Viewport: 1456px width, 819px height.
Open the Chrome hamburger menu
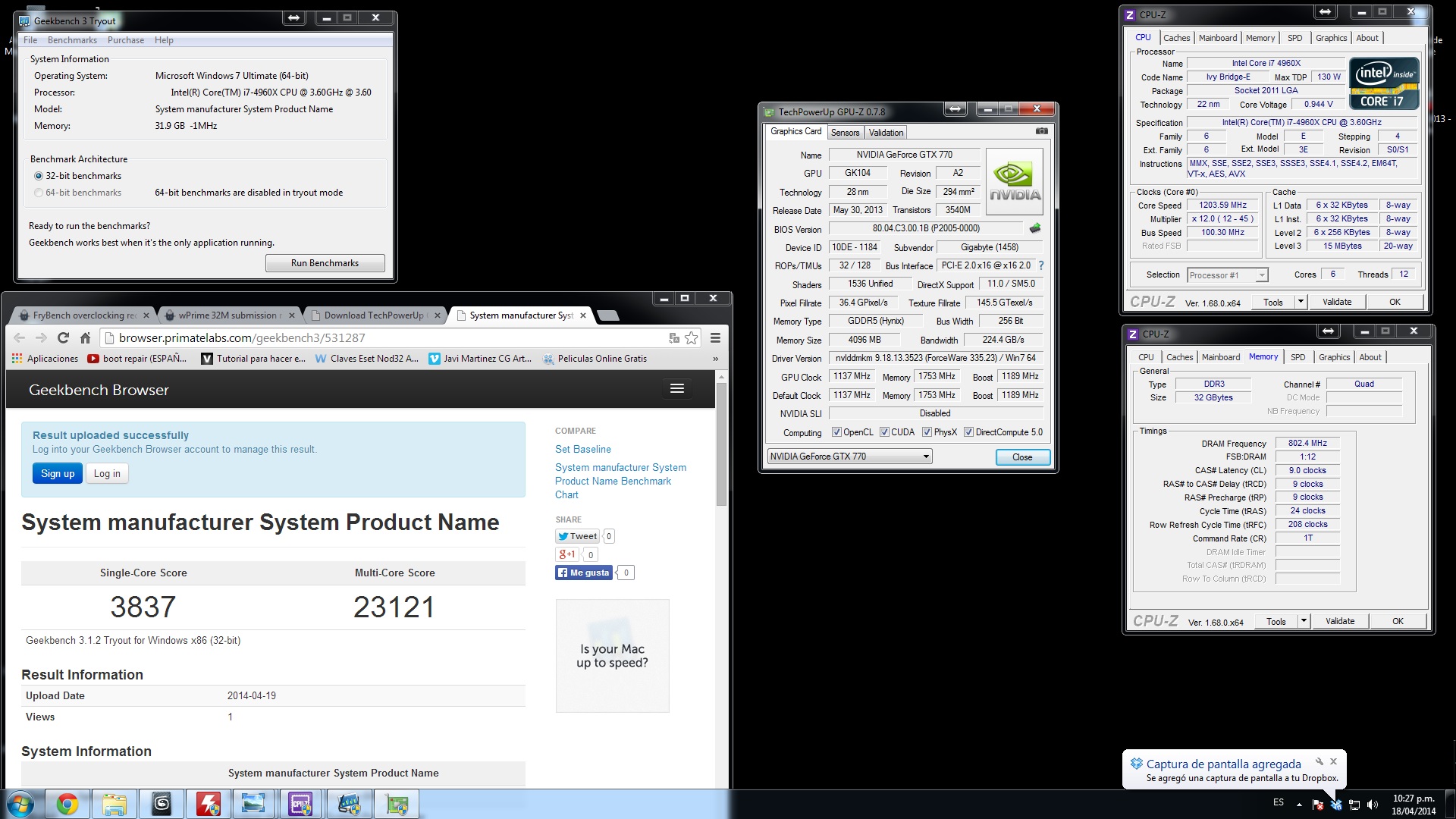[x=715, y=338]
